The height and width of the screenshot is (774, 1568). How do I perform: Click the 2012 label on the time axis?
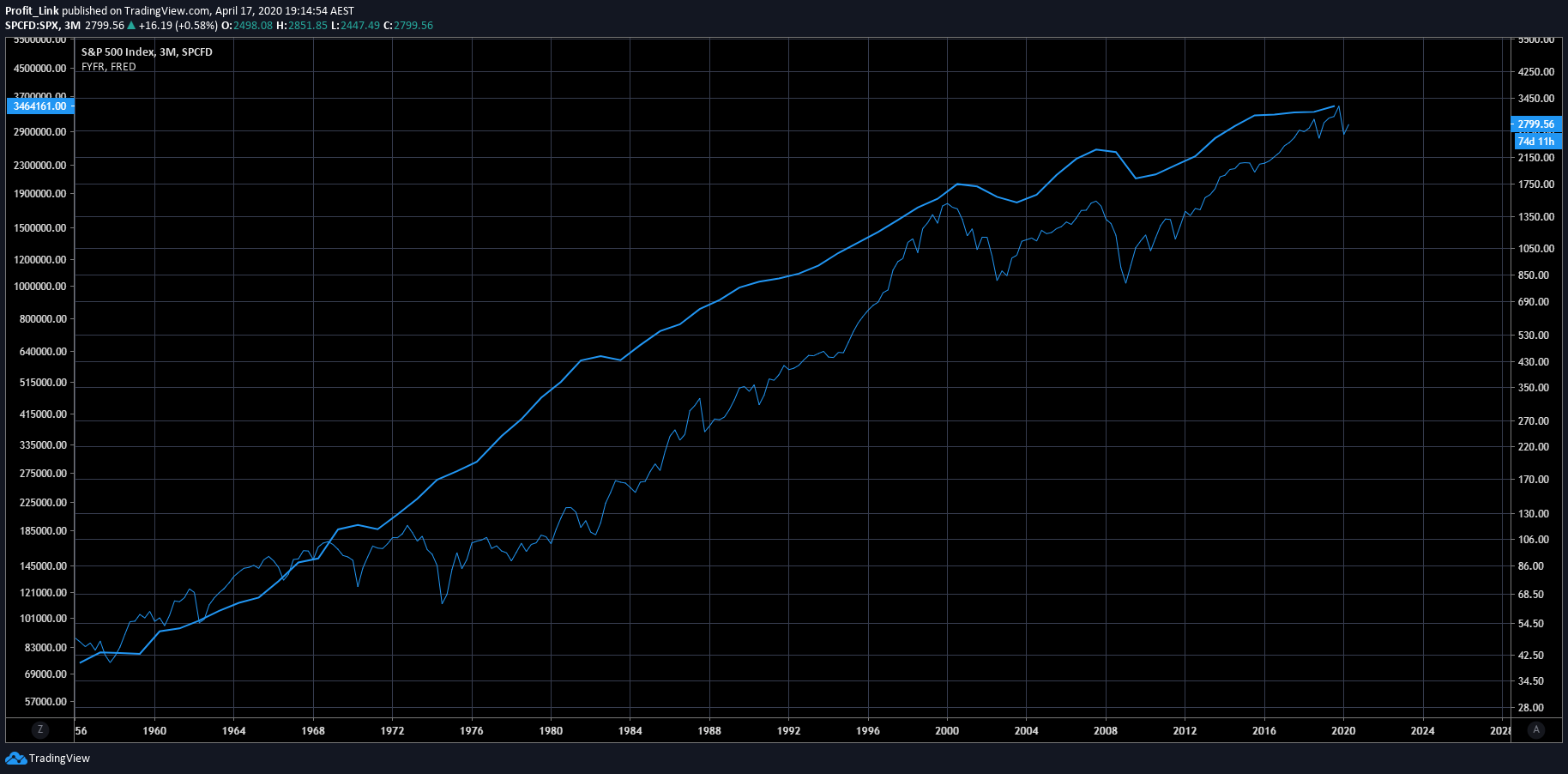[x=1185, y=731]
